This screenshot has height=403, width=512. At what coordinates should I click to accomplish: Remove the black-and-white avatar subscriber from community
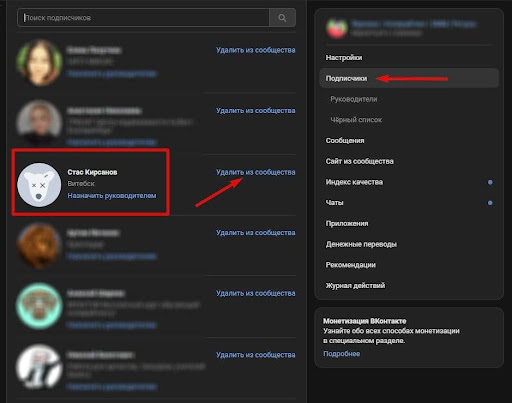click(255, 355)
